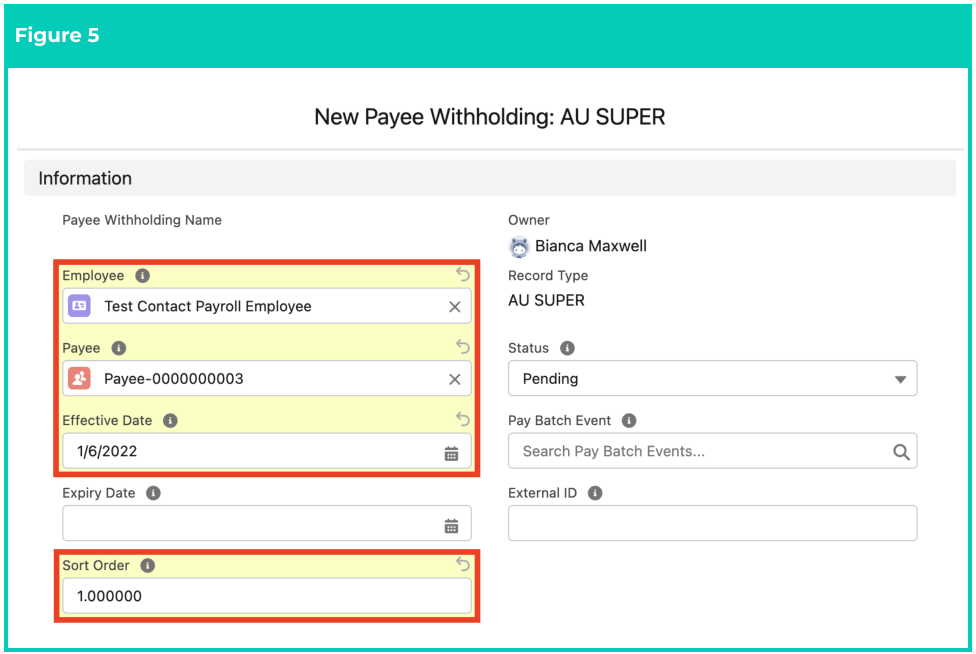This screenshot has width=976, height=654.
Task: Click the Record Type label
Action: (x=548, y=276)
